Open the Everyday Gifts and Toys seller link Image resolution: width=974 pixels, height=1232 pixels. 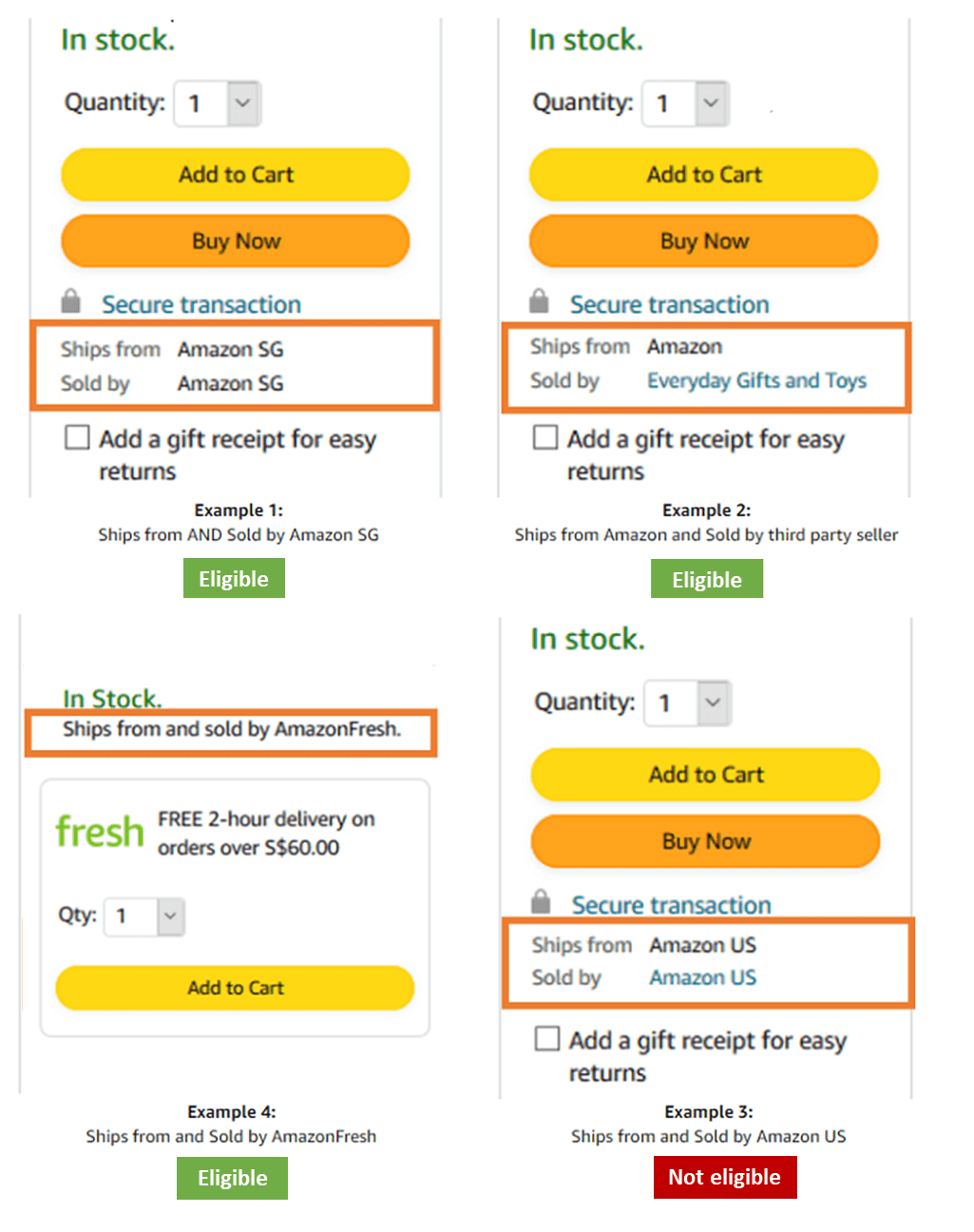tap(756, 381)
